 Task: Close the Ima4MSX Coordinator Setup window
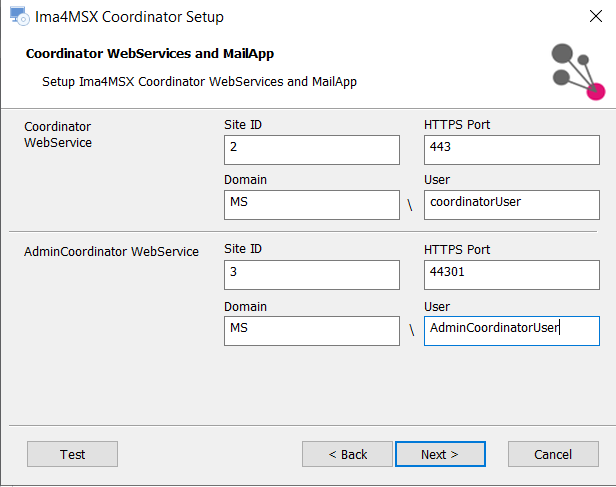[x=596, y=16]
